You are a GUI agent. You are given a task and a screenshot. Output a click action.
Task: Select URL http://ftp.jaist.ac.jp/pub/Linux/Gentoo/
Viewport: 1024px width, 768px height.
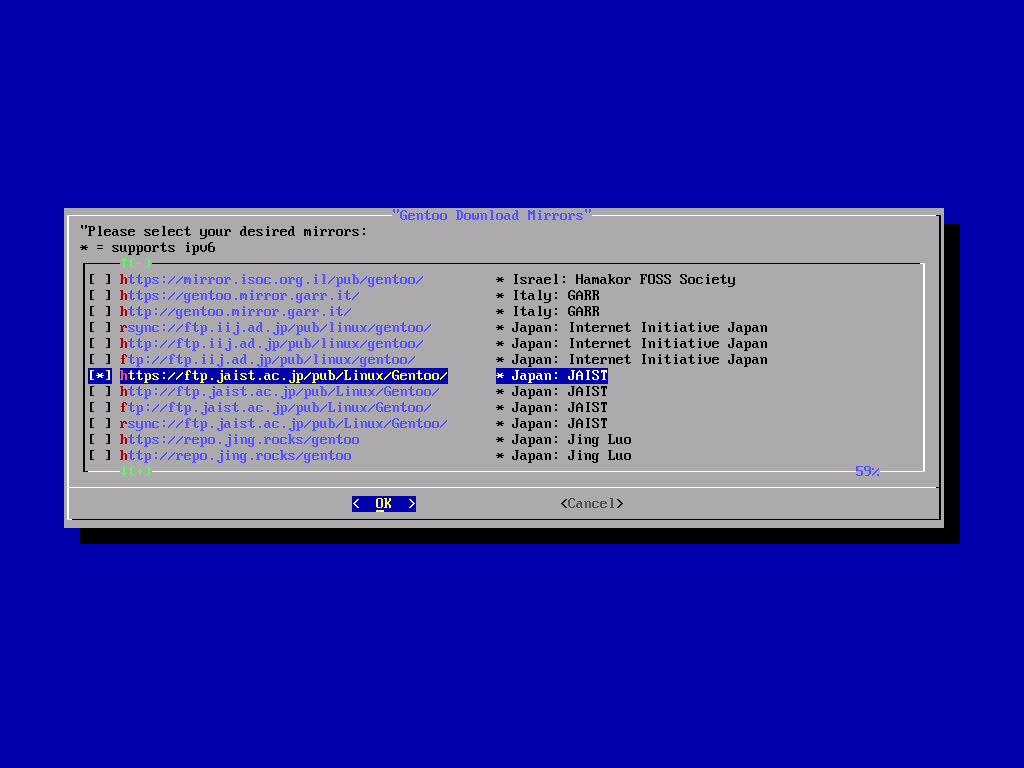[280, 392]
